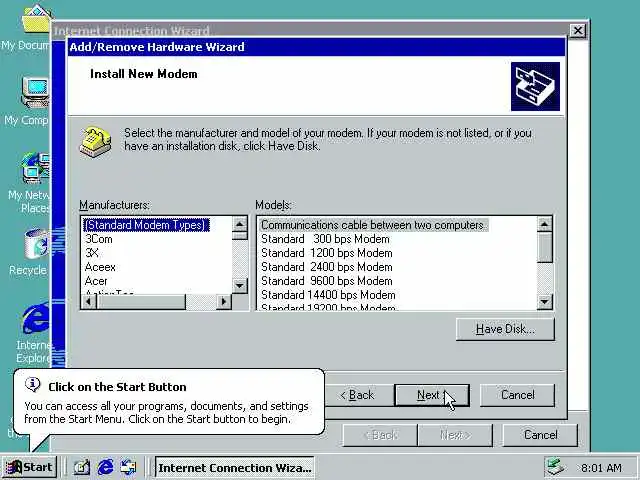Click the 8:01 AM taskbar clock

coord(601,468)
